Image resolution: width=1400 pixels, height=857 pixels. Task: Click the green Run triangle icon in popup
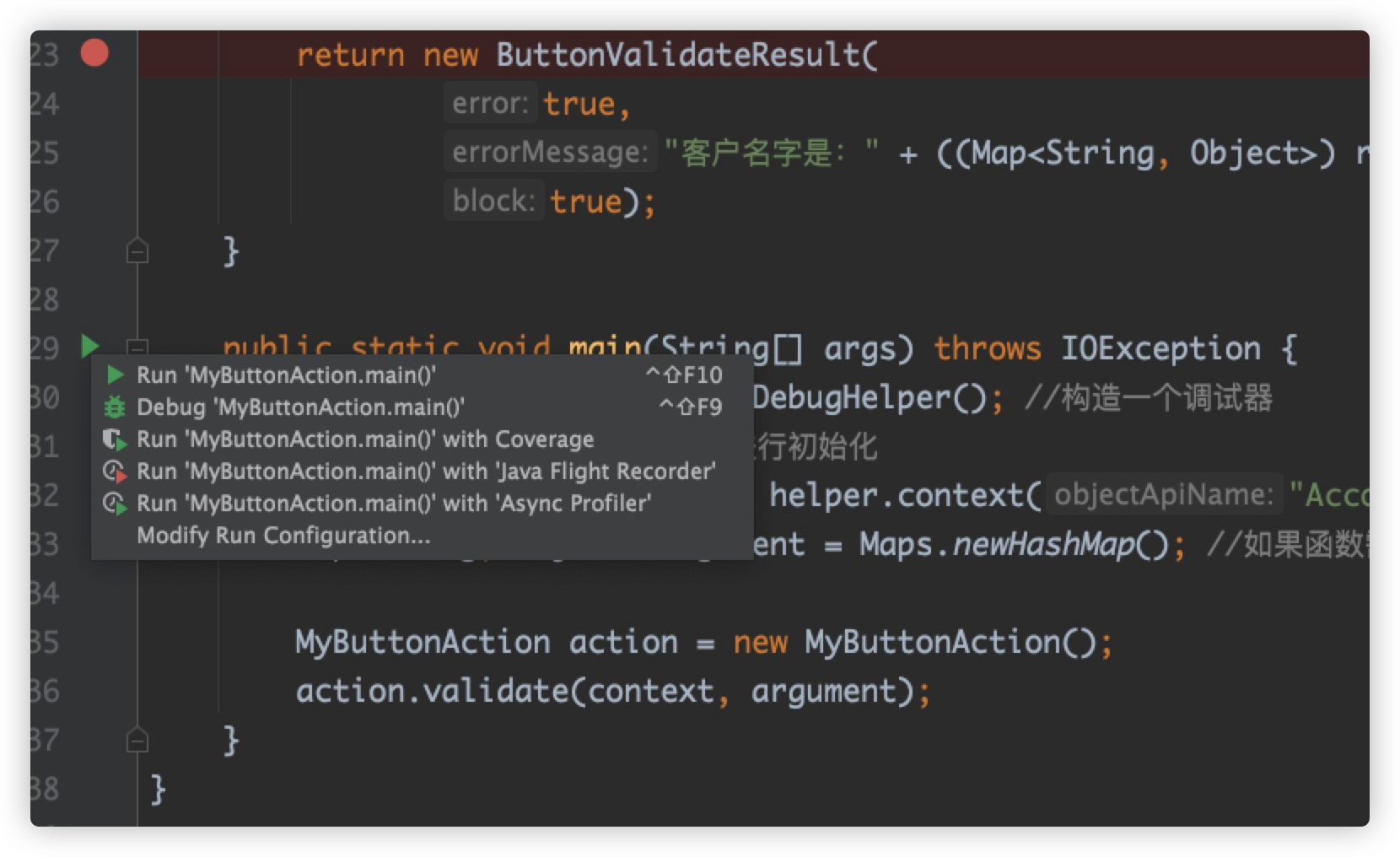(116, 375)
